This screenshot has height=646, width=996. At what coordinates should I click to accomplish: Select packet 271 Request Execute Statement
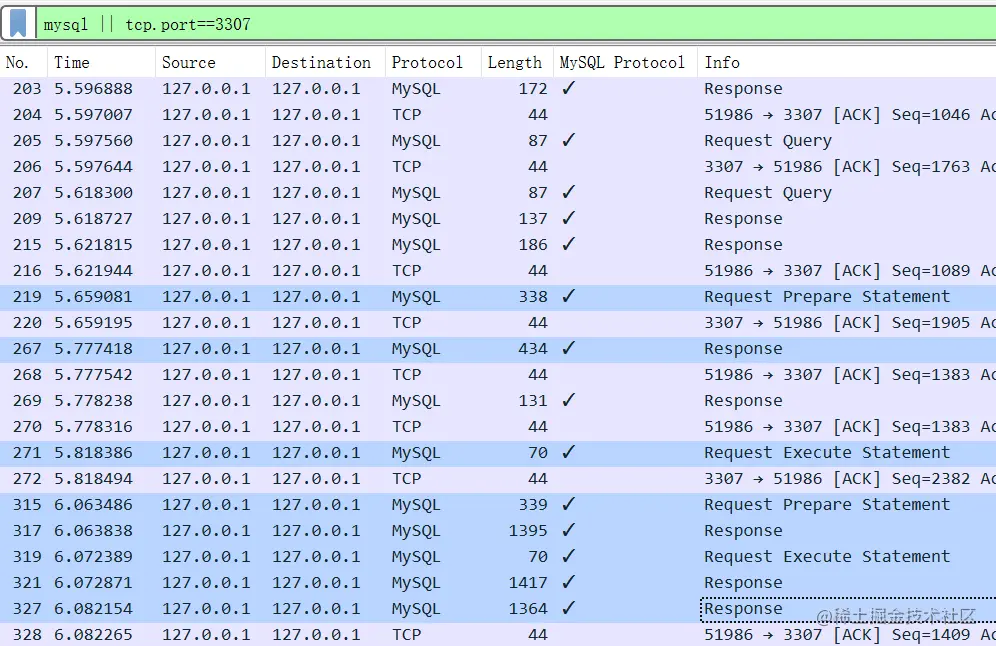[x=498, y=453]
